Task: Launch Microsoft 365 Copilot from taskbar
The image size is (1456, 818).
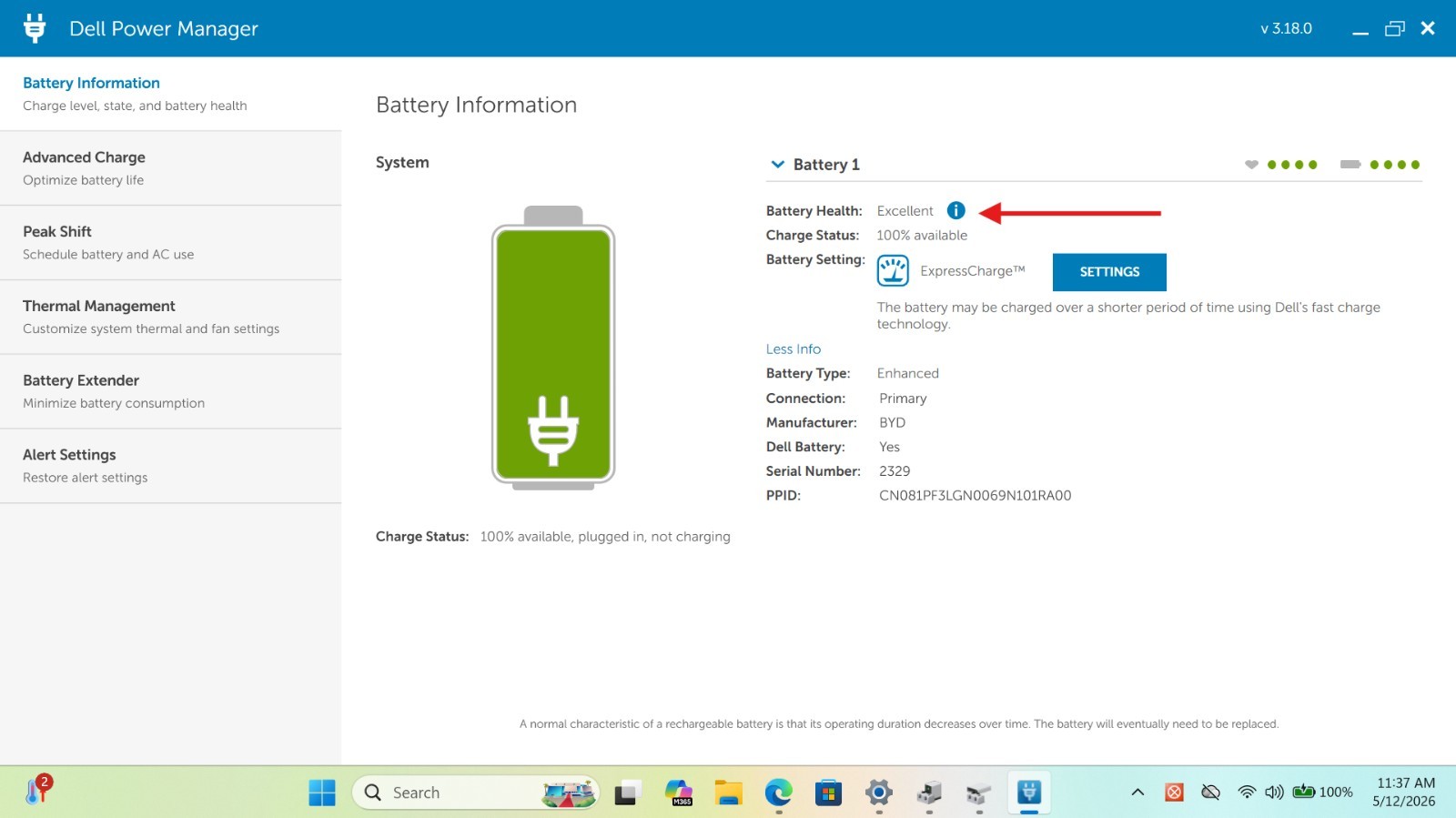Action: tap(678, 793)
